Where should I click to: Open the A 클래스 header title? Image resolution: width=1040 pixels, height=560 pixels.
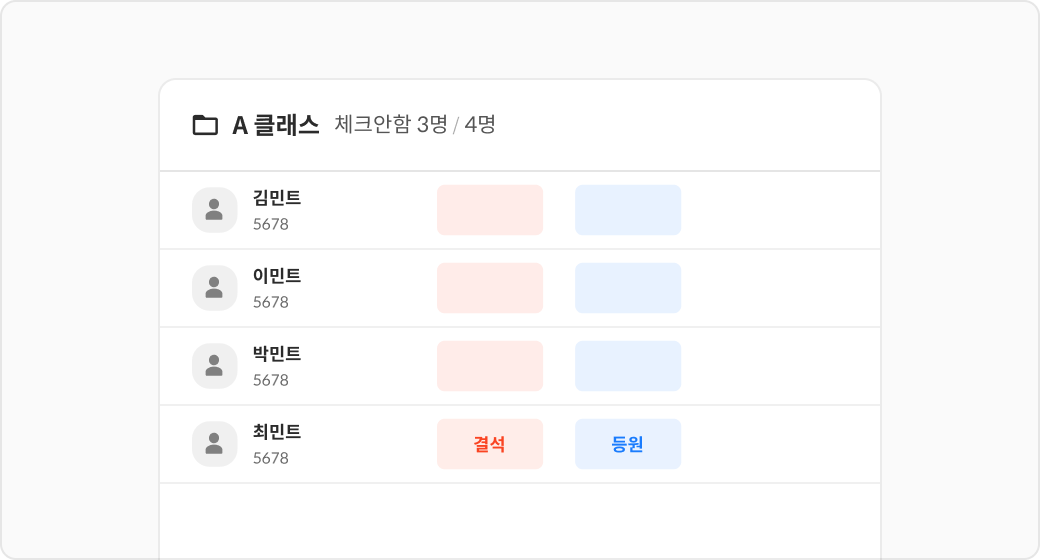pos(275,125)
